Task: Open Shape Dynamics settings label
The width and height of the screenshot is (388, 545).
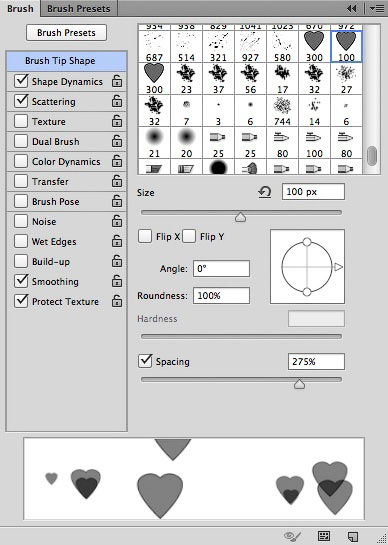Action: click(67, 81)
